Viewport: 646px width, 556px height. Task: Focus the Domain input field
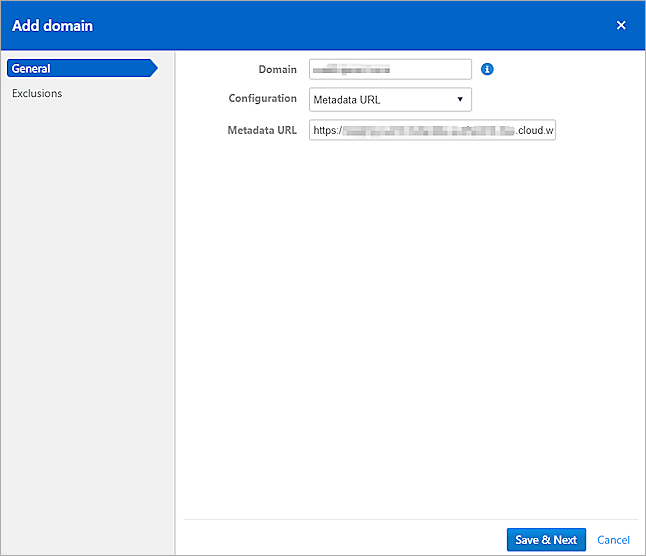(x=390, y=69)
